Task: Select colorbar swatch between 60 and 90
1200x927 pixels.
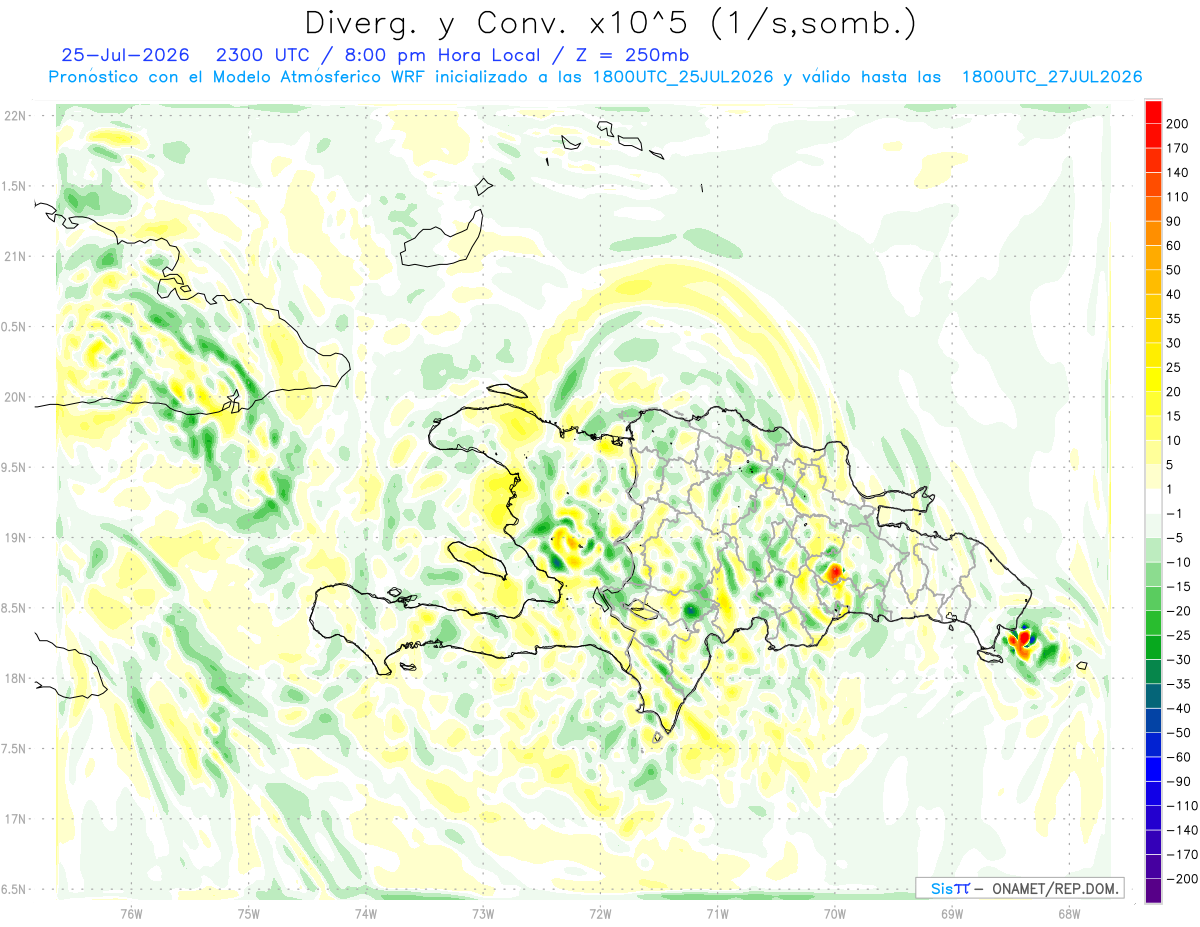Action: (x=1153, y=233)
